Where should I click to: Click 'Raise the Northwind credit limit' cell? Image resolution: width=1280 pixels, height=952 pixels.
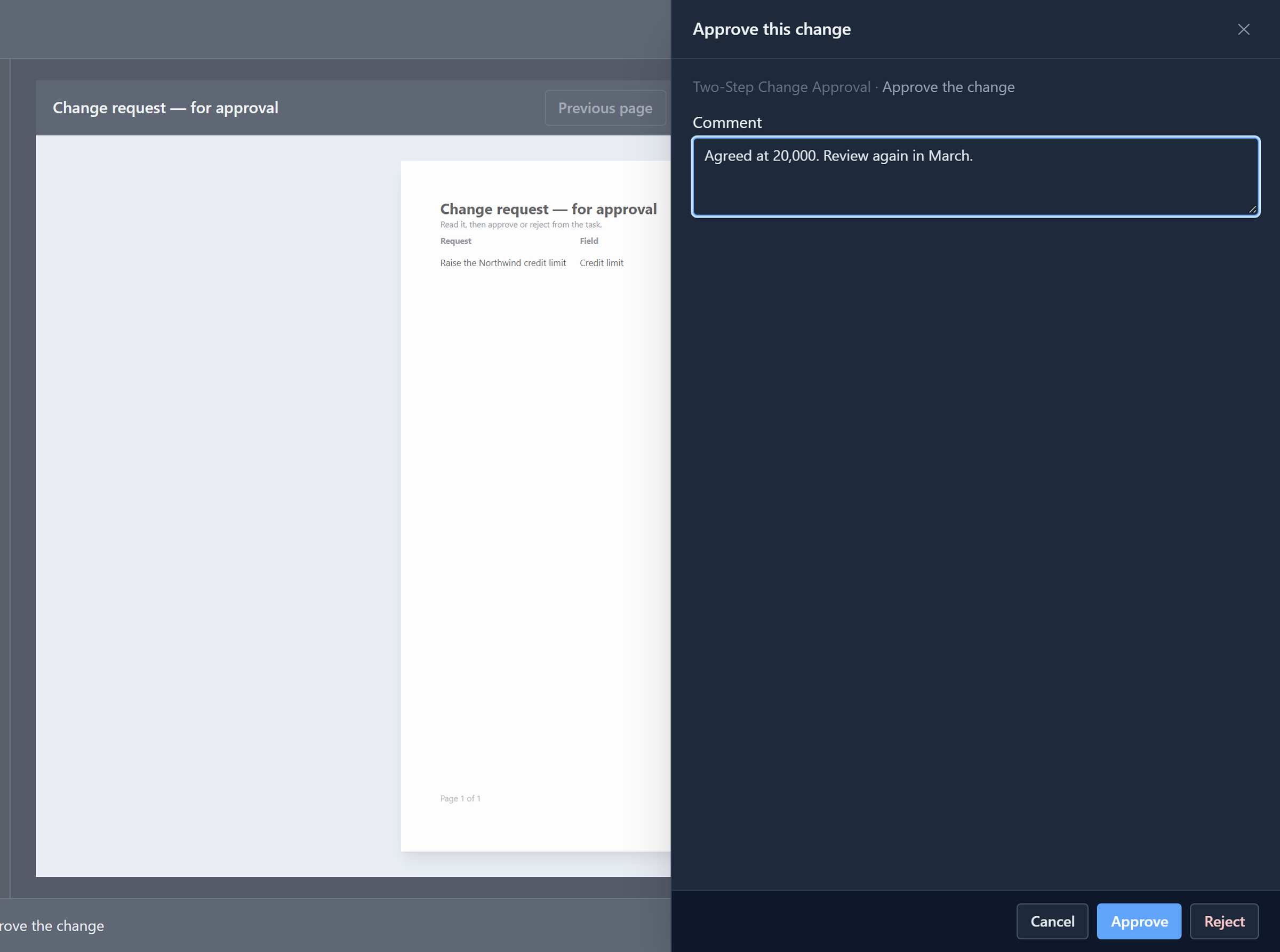click(502, 263)
